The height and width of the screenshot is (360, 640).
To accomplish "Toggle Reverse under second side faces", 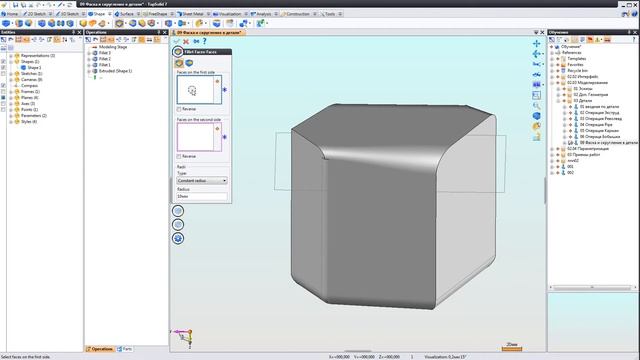I will (179, 157).
